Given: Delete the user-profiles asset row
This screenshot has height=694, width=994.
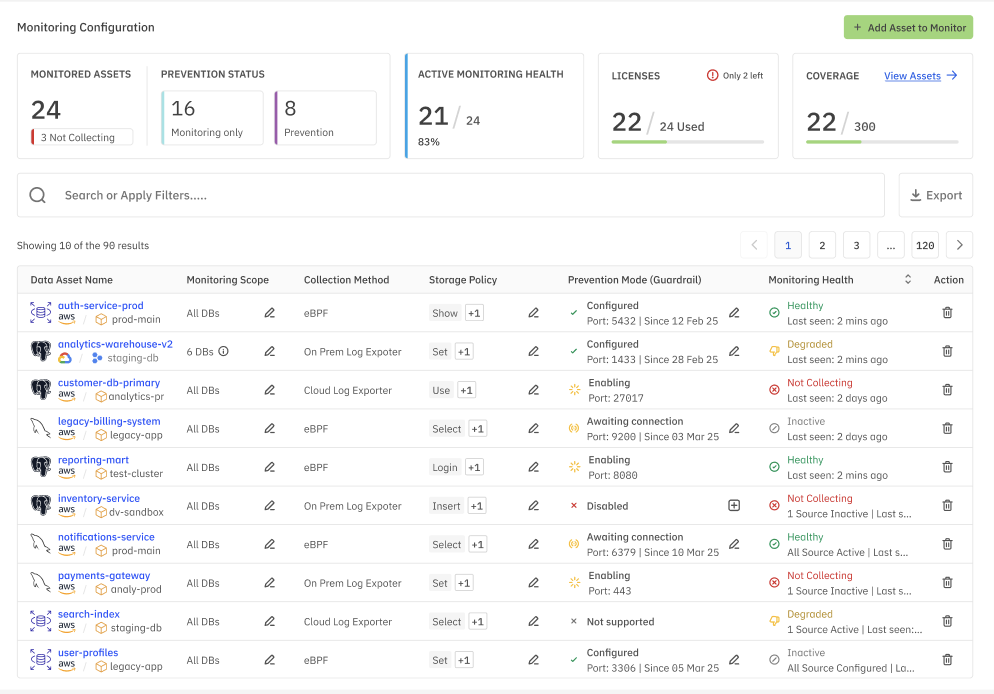Looking at the screenshot, I should [947, 660].
